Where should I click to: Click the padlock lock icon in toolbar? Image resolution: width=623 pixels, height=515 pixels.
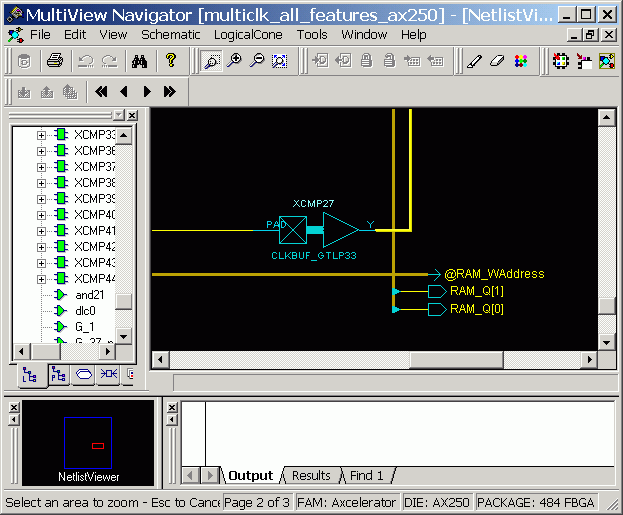366,61
